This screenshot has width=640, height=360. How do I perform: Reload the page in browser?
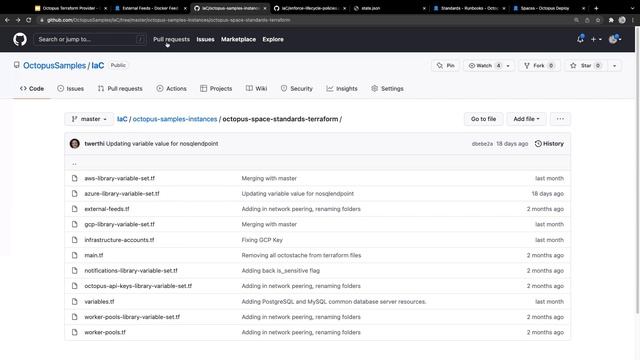click(29, 20)
